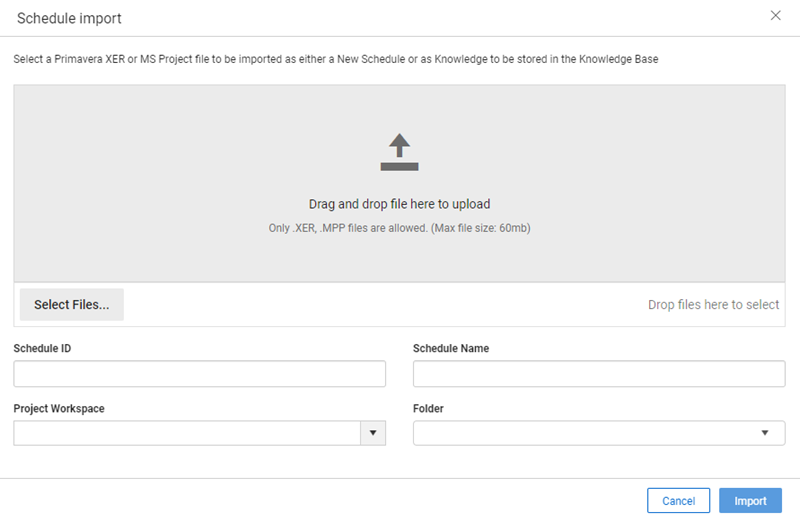Click the Project Workspace label
Image resolution: width=800 pixels, height=522 pixels.
[59, 409]
